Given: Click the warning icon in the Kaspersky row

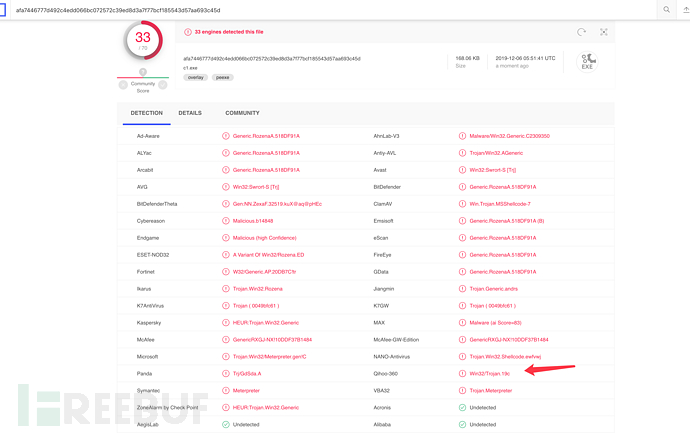Looking at the screenshot, I should [x=226, y=323].
